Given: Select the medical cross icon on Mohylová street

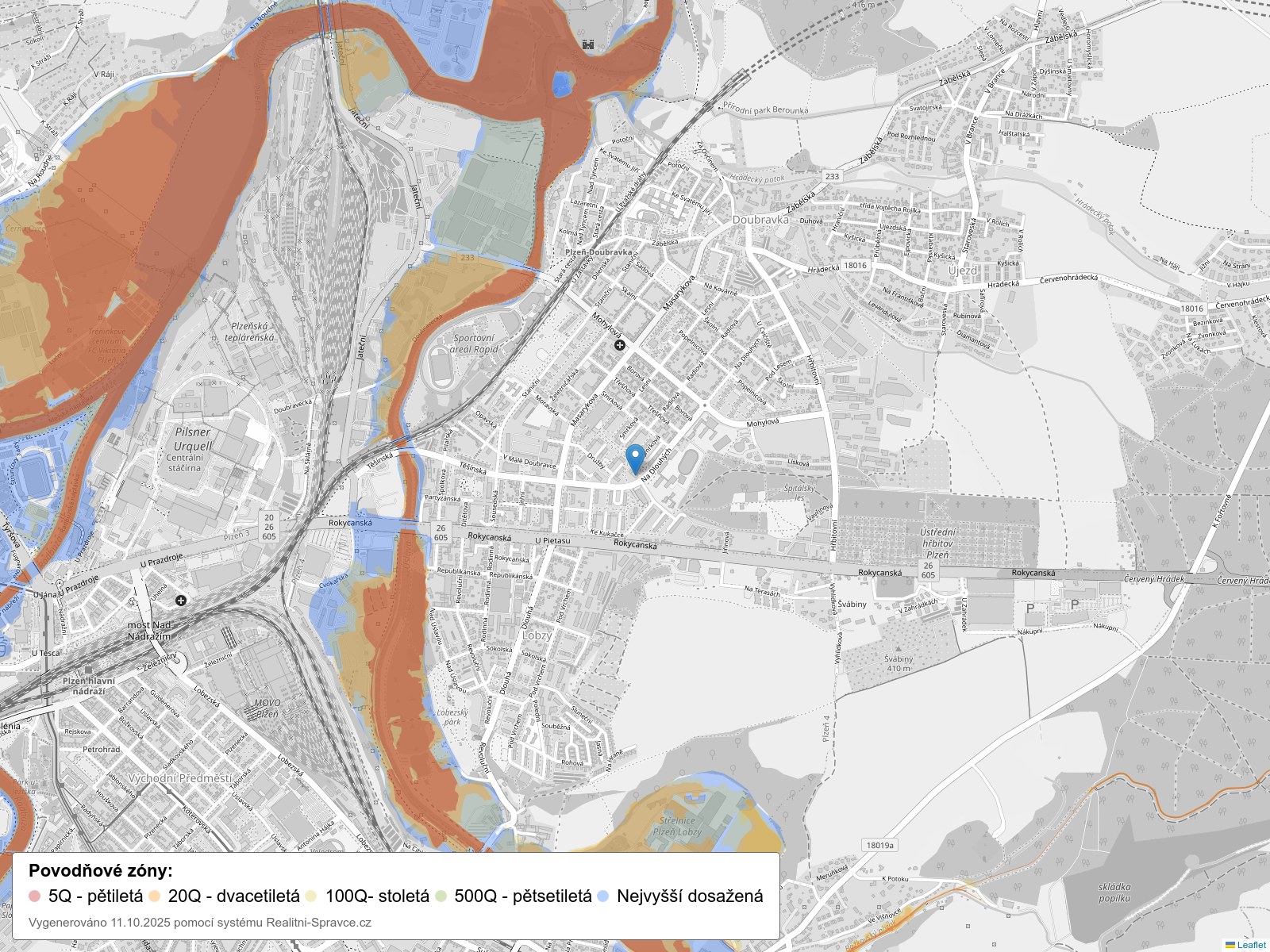Looking at the screenshot, I should (620, 344).
